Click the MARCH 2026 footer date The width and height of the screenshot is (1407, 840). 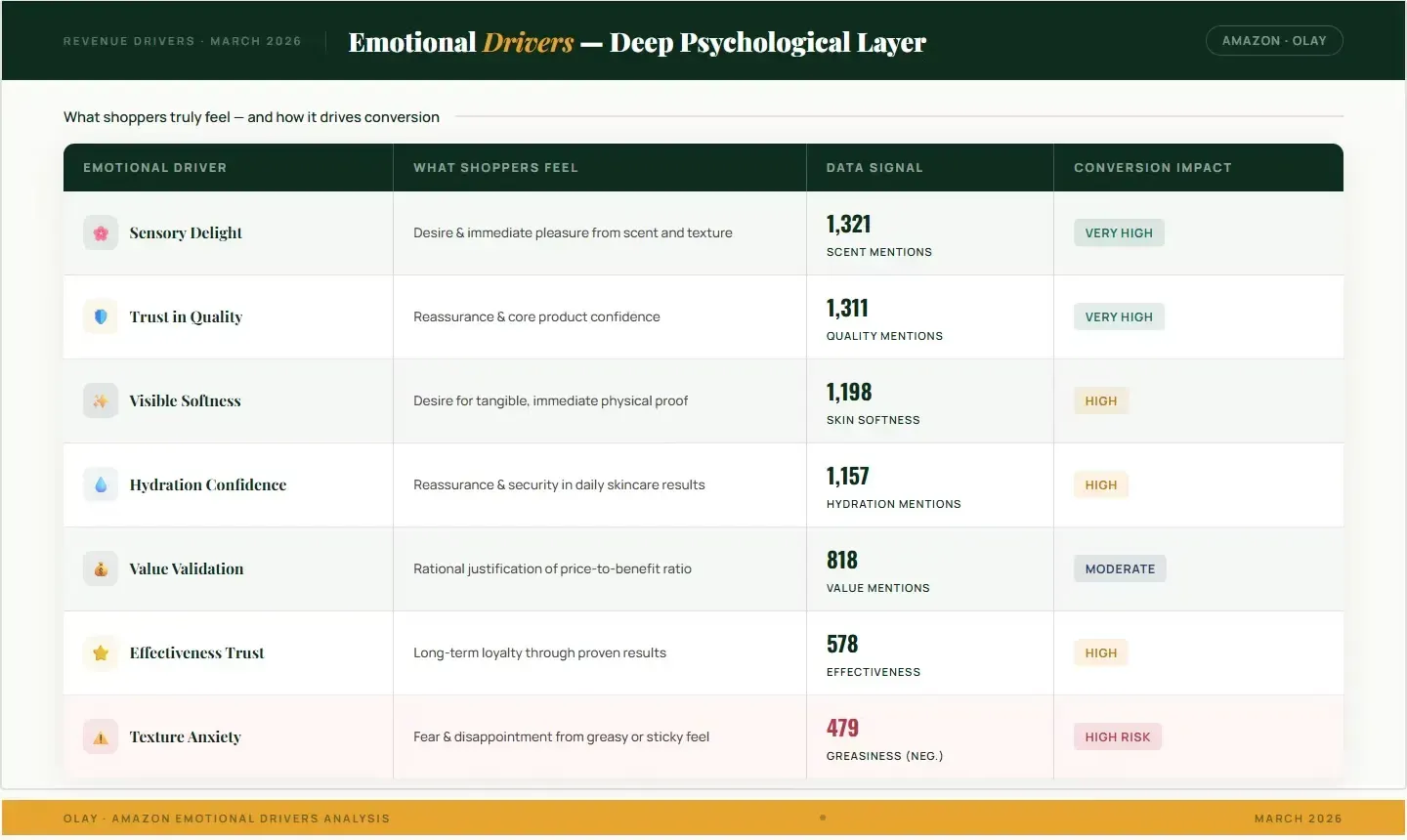pos(1299,819)
